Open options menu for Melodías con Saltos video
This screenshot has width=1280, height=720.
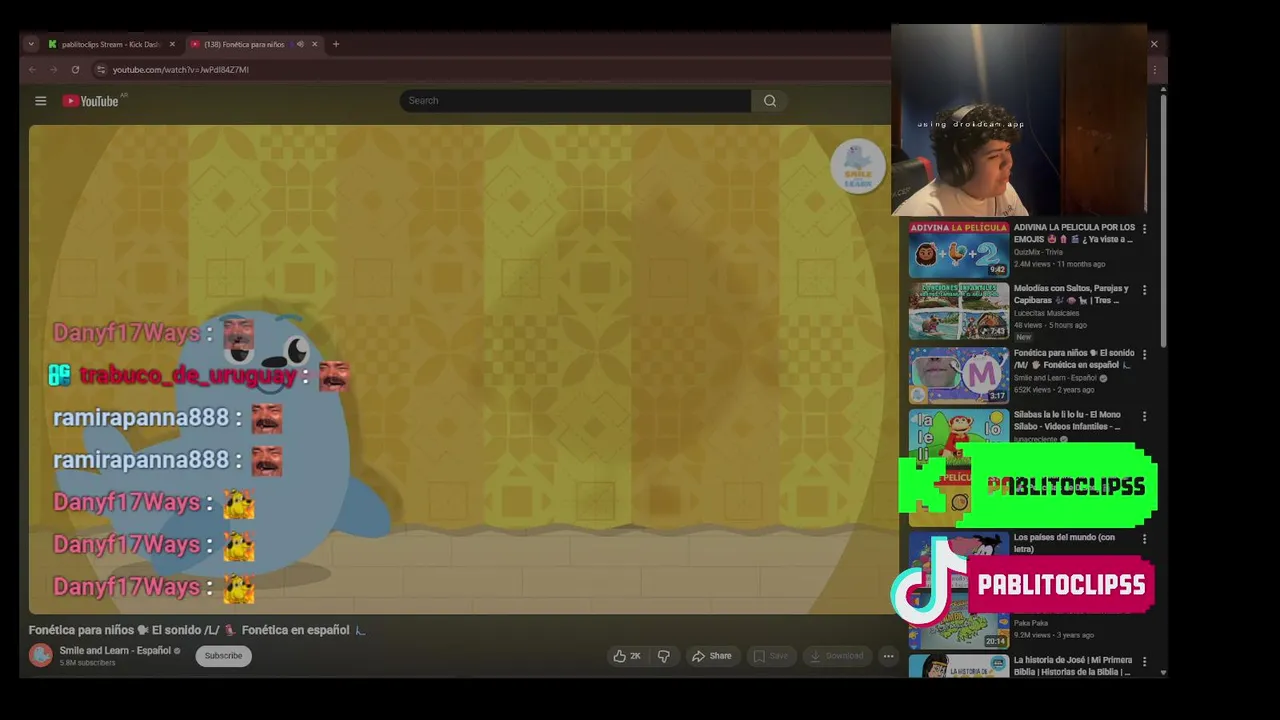[1145, 290]
